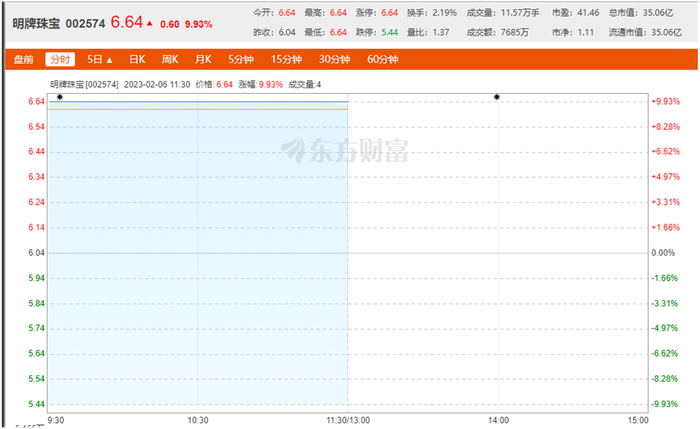Click the right axis label -9.93%

pos(665,404)
